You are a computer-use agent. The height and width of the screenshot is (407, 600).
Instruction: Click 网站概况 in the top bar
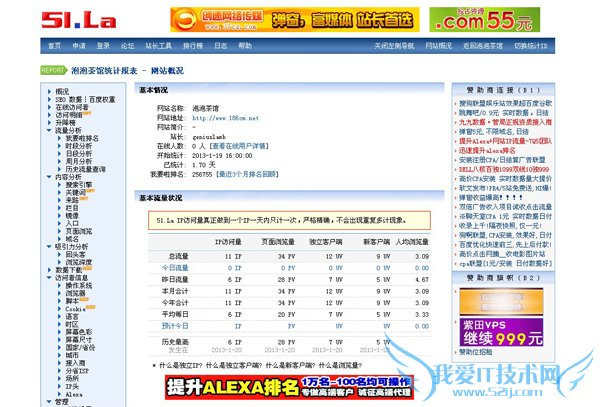click(439, 46)
